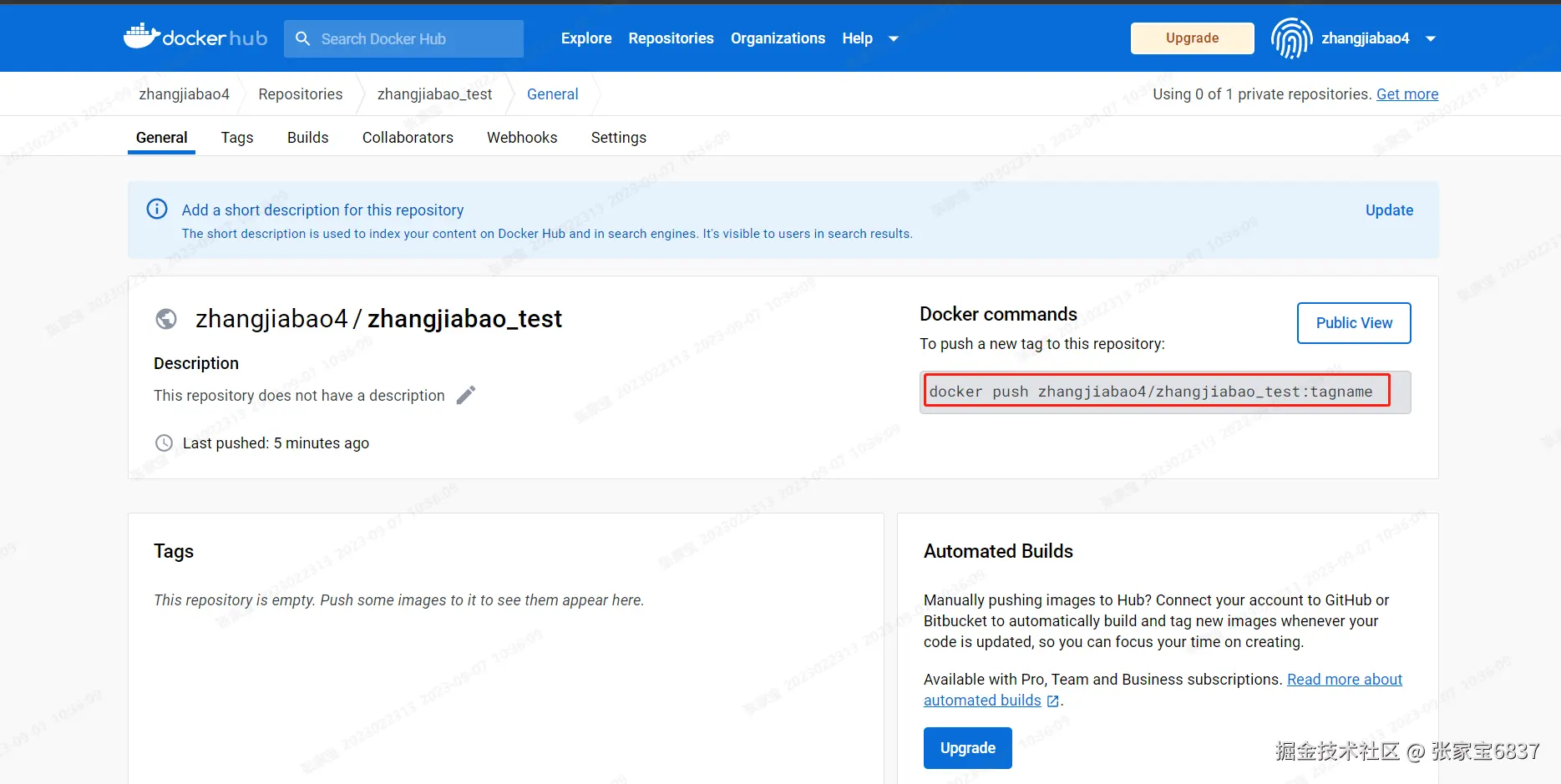This screenshot has height=784, width=1561.
Task: Open the Settings tab
Action: [x=619, y=138]
